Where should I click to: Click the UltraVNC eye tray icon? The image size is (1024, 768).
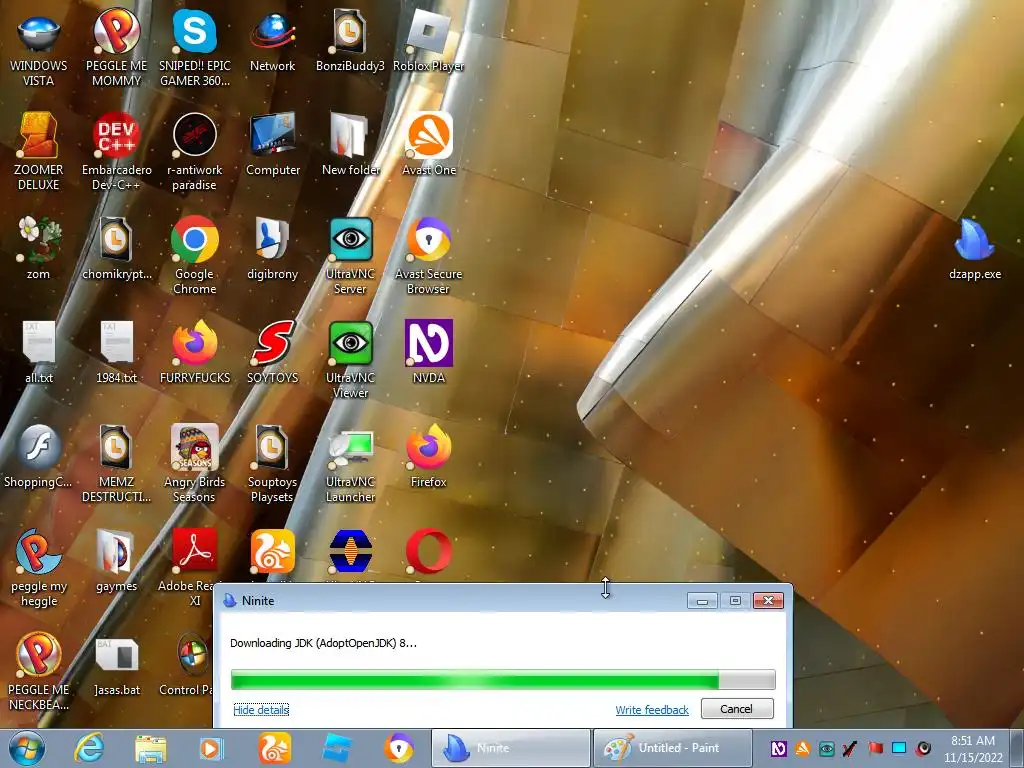point(826,748)
